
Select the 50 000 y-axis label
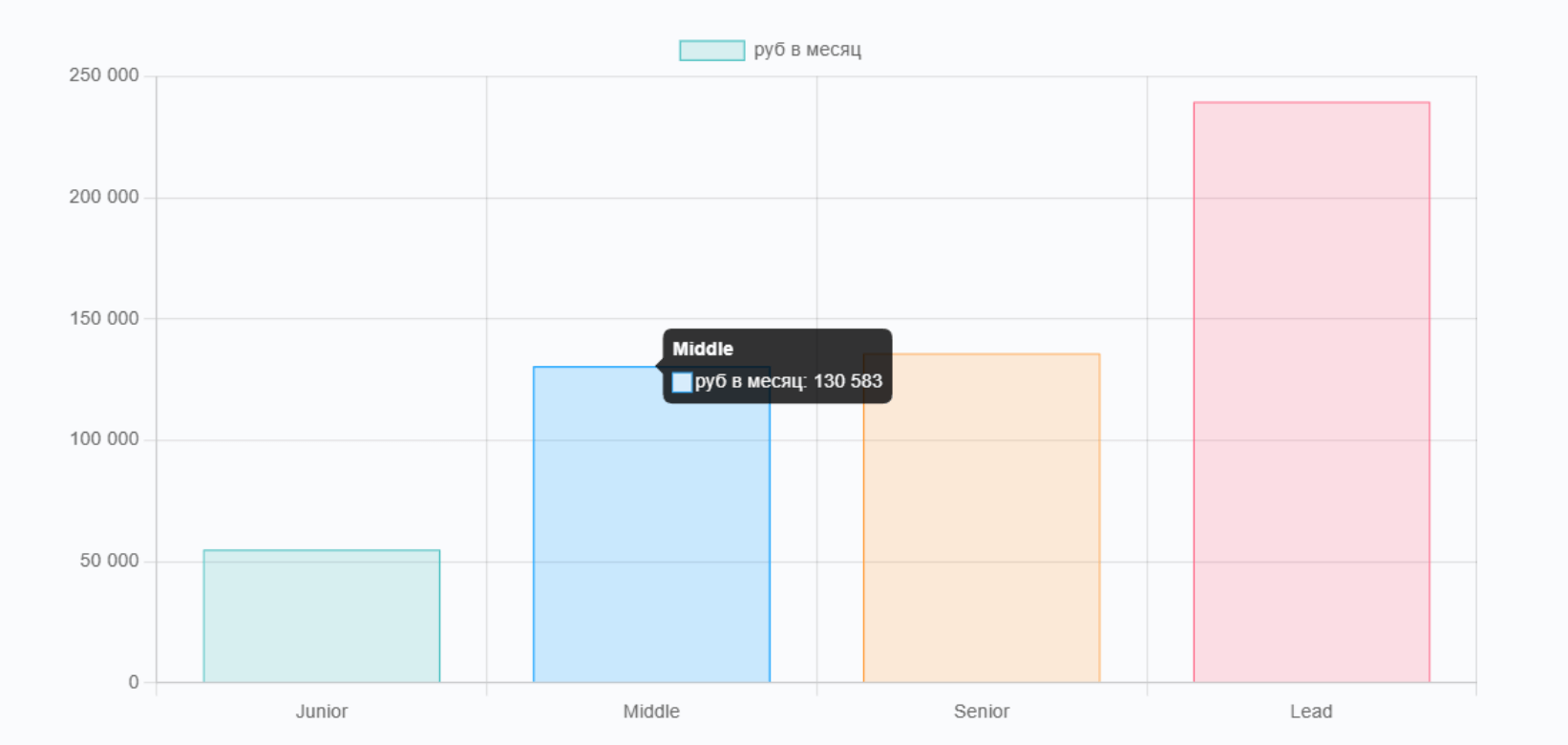(110, 561)
